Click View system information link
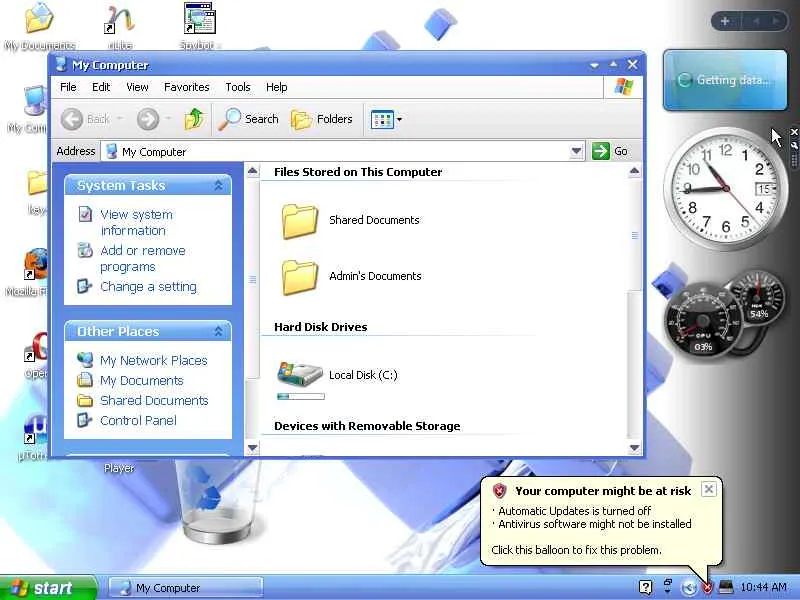 [136, 222]
